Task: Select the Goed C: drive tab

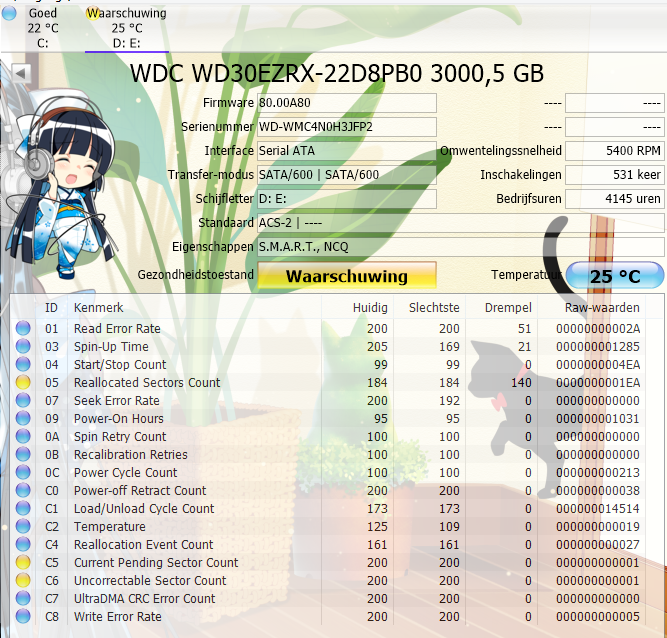Action: tap(43, 28)
